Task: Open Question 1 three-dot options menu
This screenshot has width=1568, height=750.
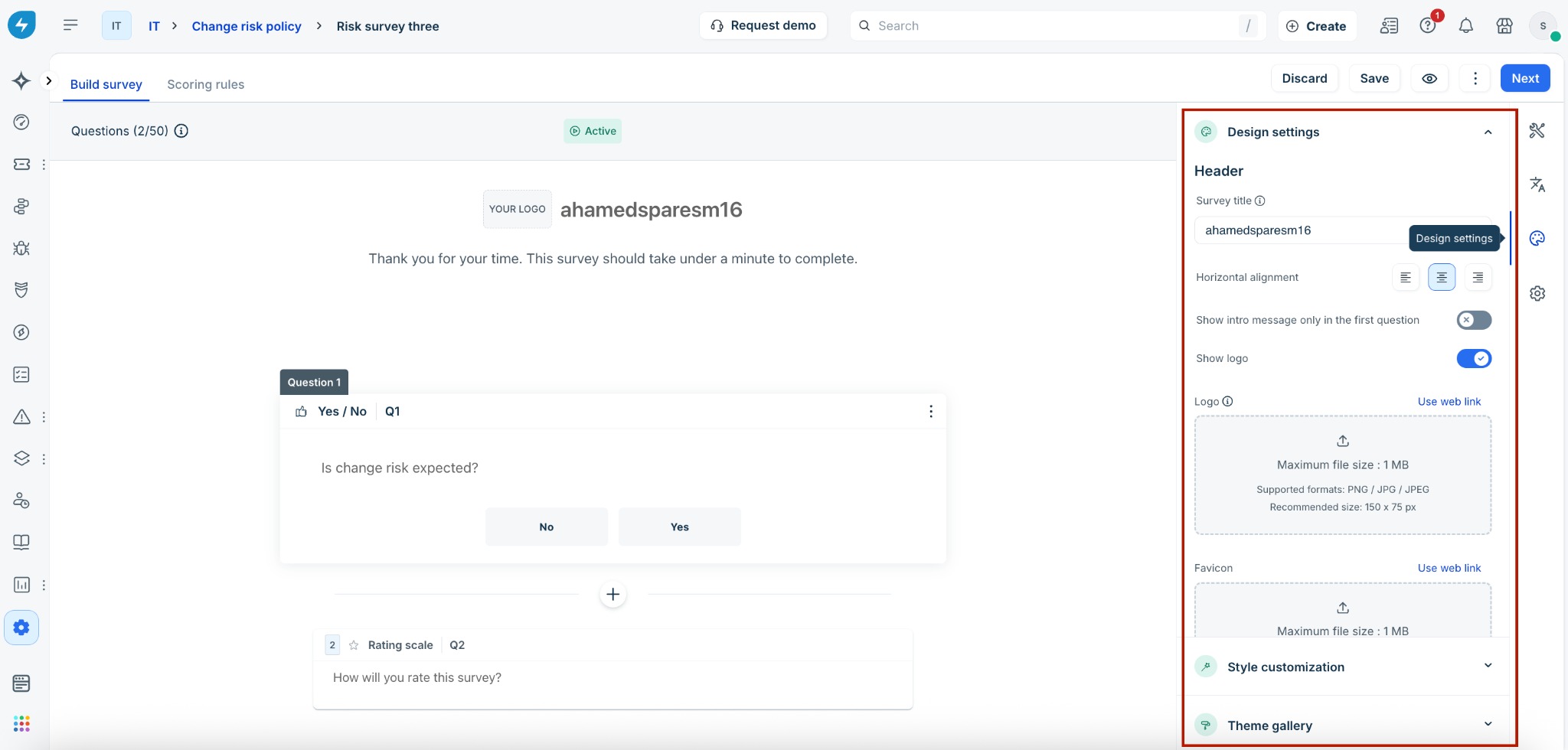Action: point(931,411)
